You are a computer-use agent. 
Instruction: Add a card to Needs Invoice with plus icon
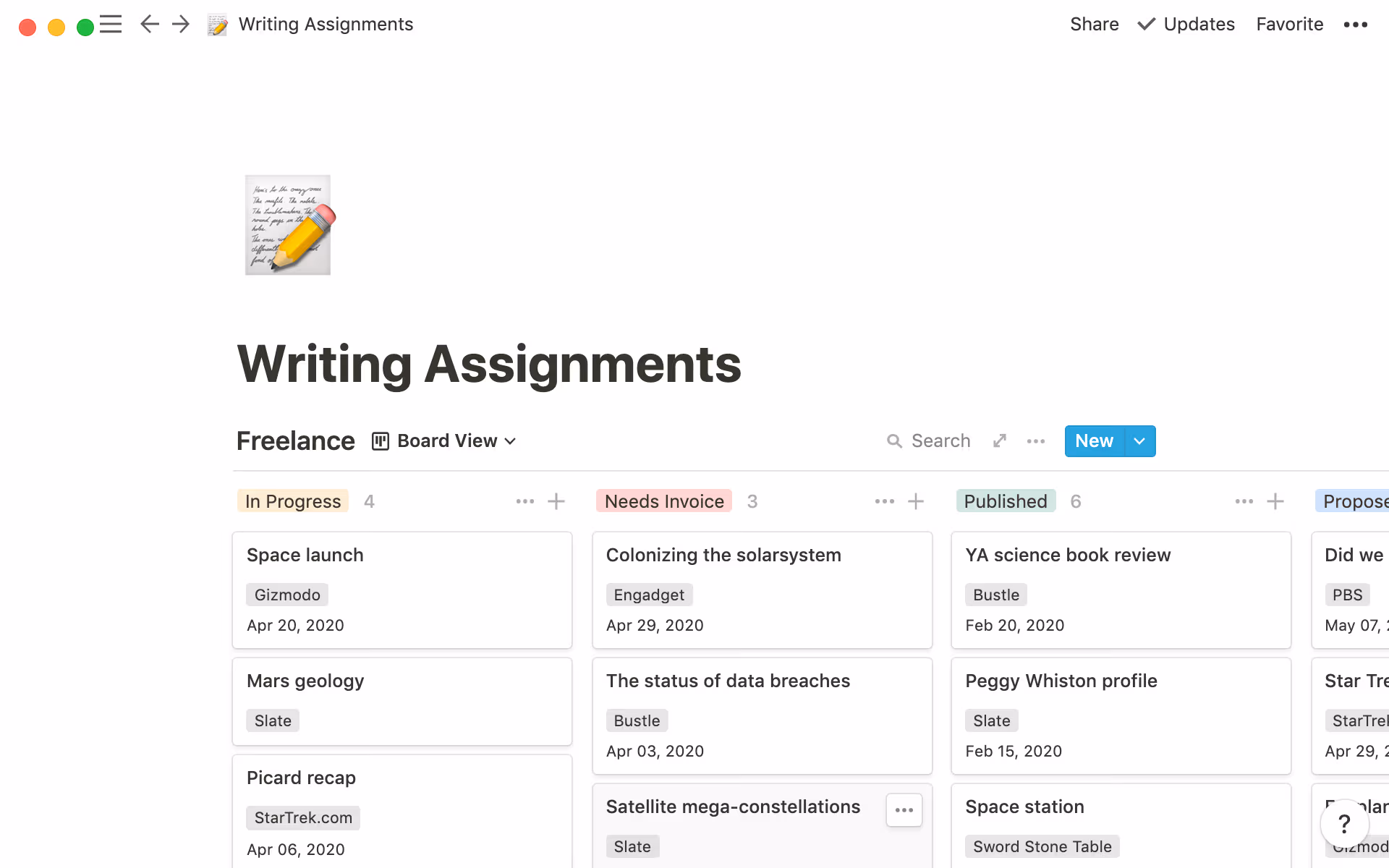[915, 501]
